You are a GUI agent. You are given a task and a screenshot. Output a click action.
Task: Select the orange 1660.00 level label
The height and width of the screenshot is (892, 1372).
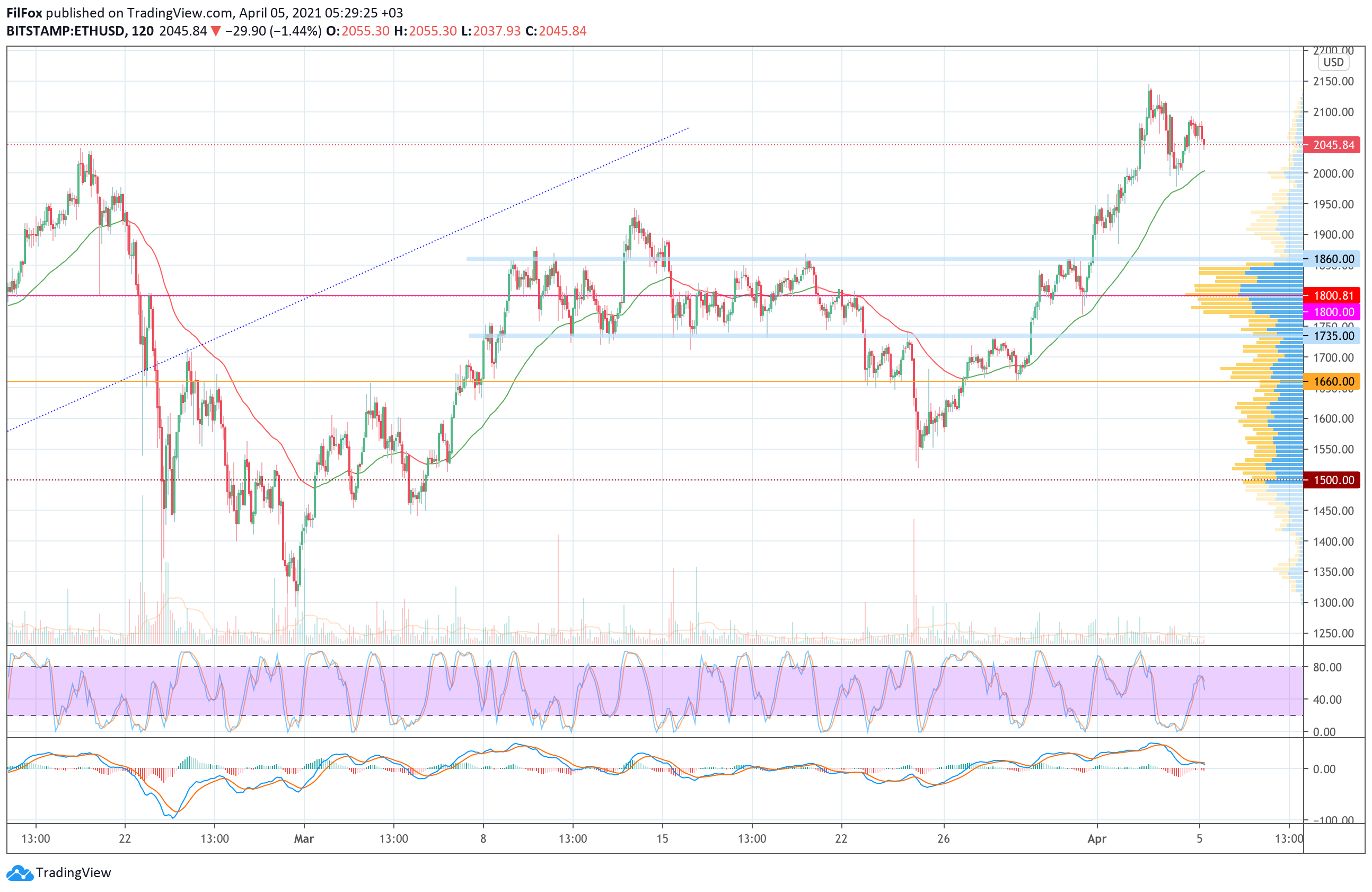pyautogui.click(x=1333, y=381)
